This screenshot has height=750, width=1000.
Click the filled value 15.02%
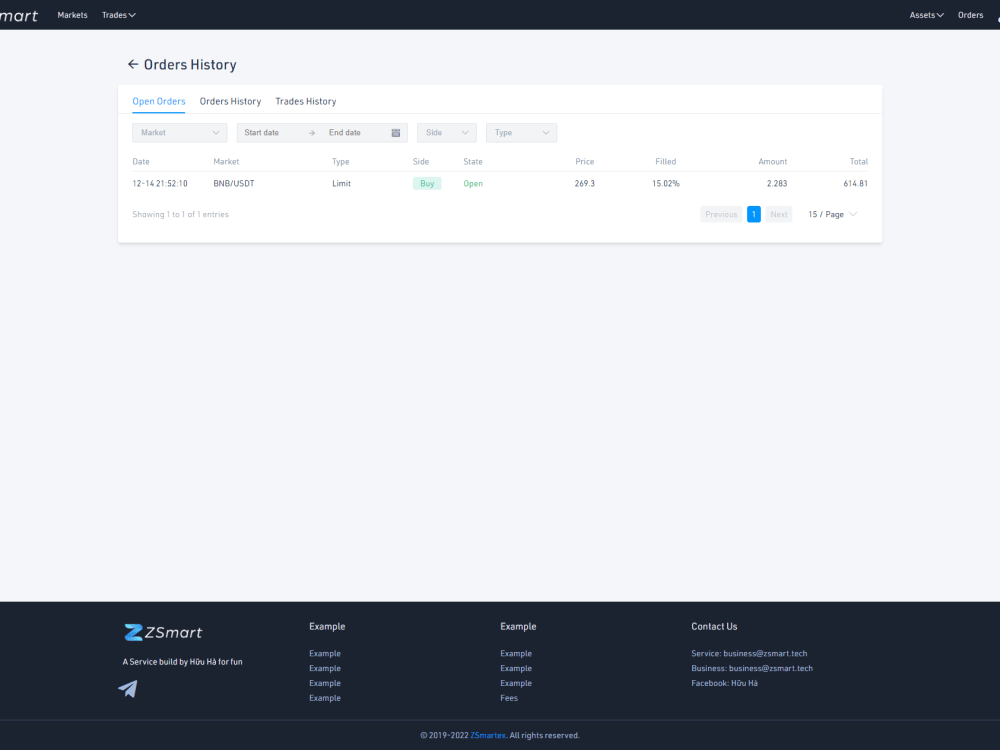666,184
